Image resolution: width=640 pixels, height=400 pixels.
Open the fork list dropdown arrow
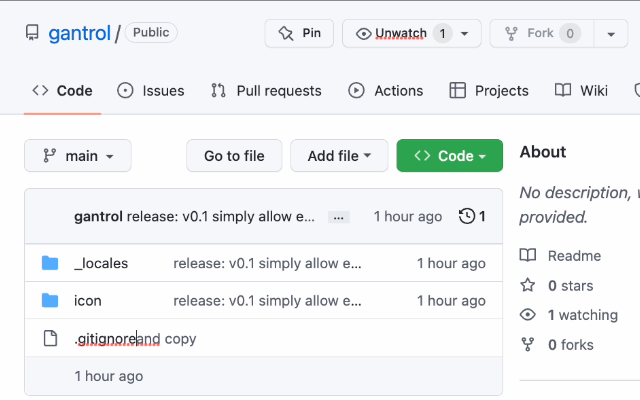611,33
